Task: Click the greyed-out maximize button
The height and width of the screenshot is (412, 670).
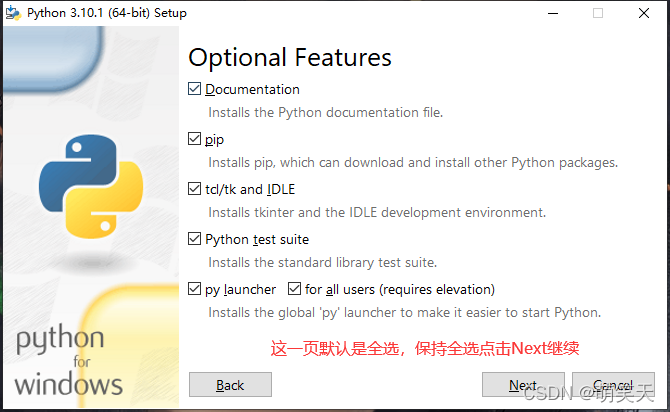Action: coord(598,13)
